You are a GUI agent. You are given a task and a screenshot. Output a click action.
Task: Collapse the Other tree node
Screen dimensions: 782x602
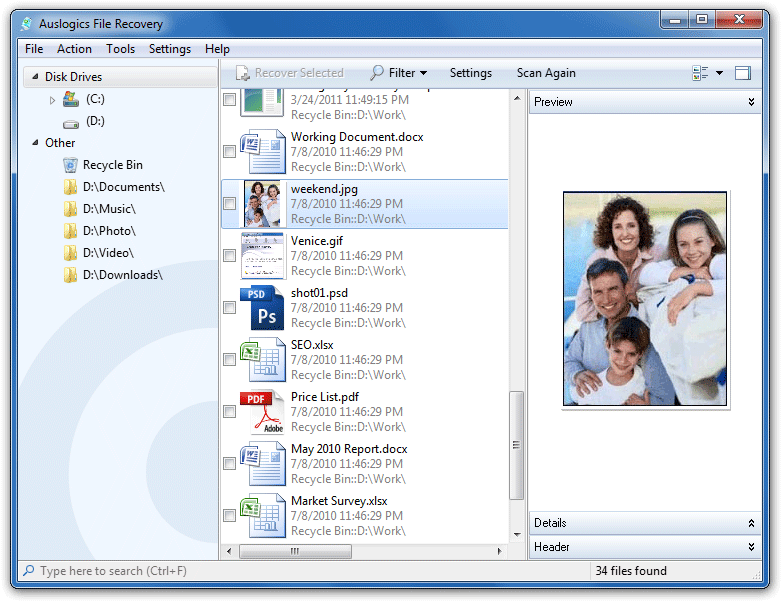click(x=35, y=143)
